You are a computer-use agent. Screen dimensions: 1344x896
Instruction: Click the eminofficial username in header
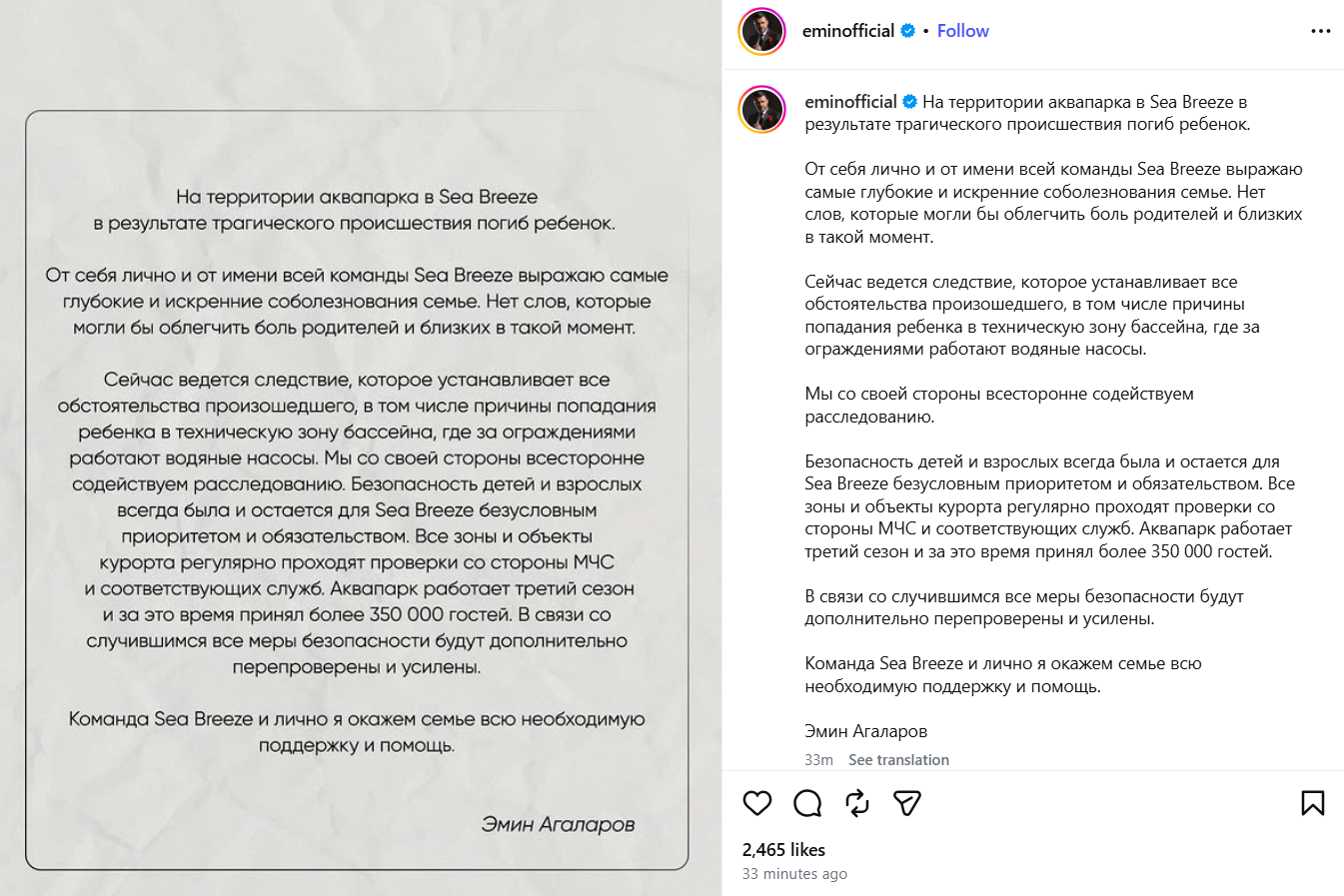[x=848, y=31]
